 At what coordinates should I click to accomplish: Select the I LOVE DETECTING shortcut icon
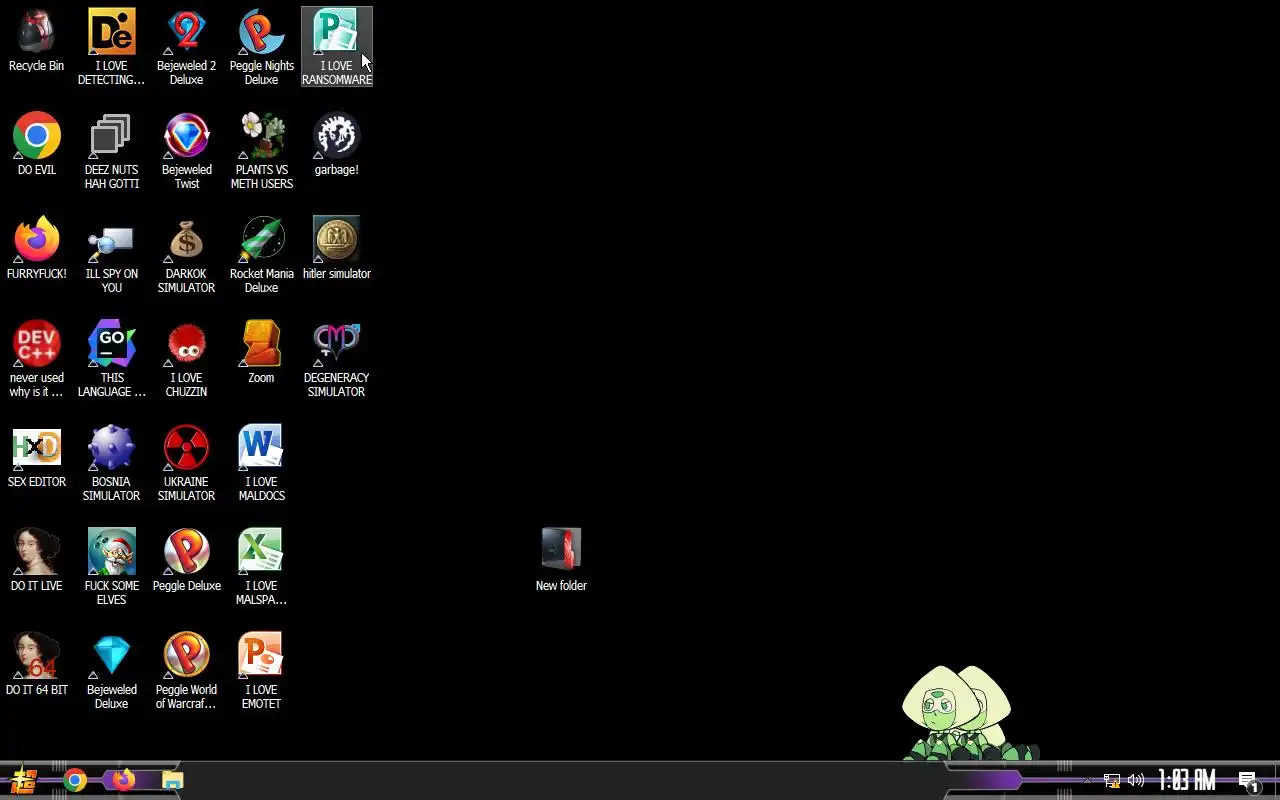click(x=111, y=47)
